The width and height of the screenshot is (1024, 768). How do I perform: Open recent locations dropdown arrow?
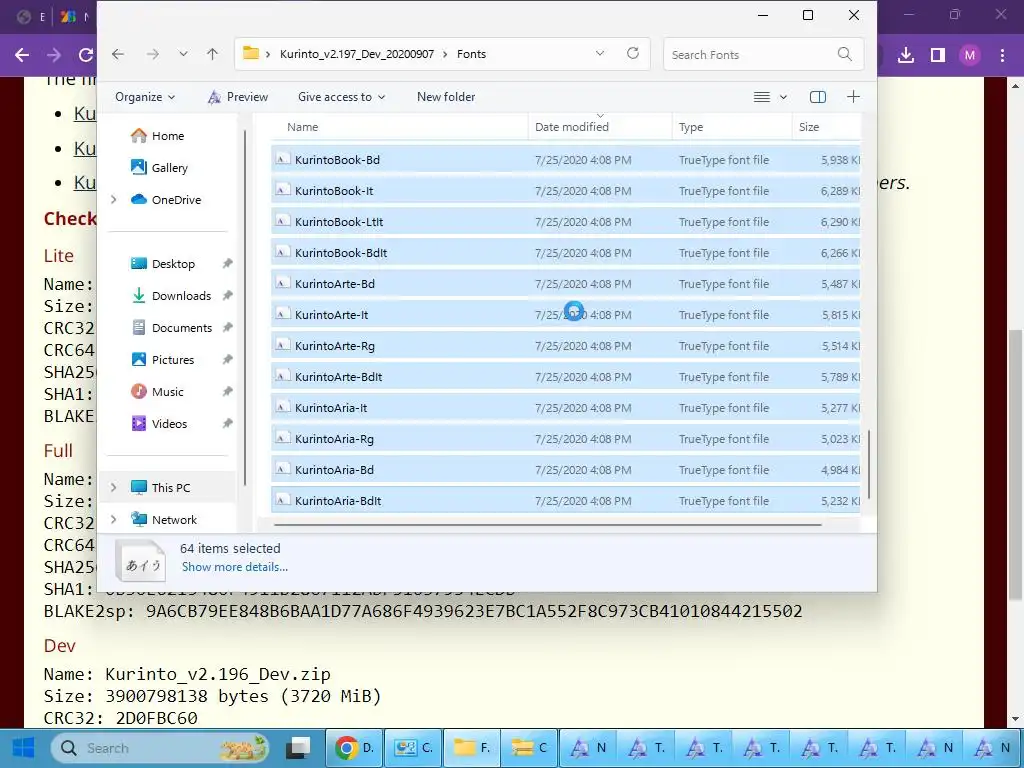pyautogui.click(x=184, y=54)
